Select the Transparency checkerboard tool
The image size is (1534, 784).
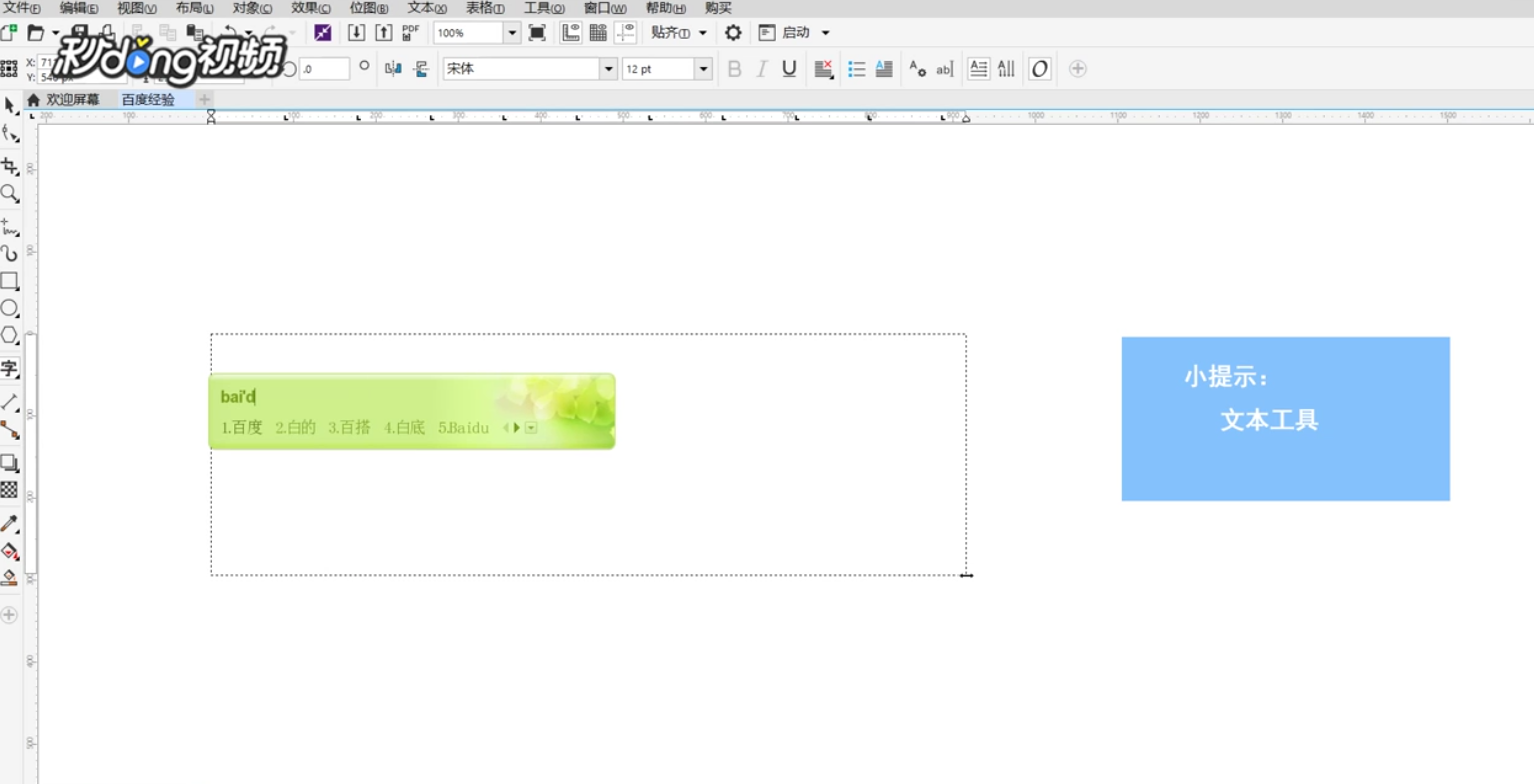click(x=10, y=489)
